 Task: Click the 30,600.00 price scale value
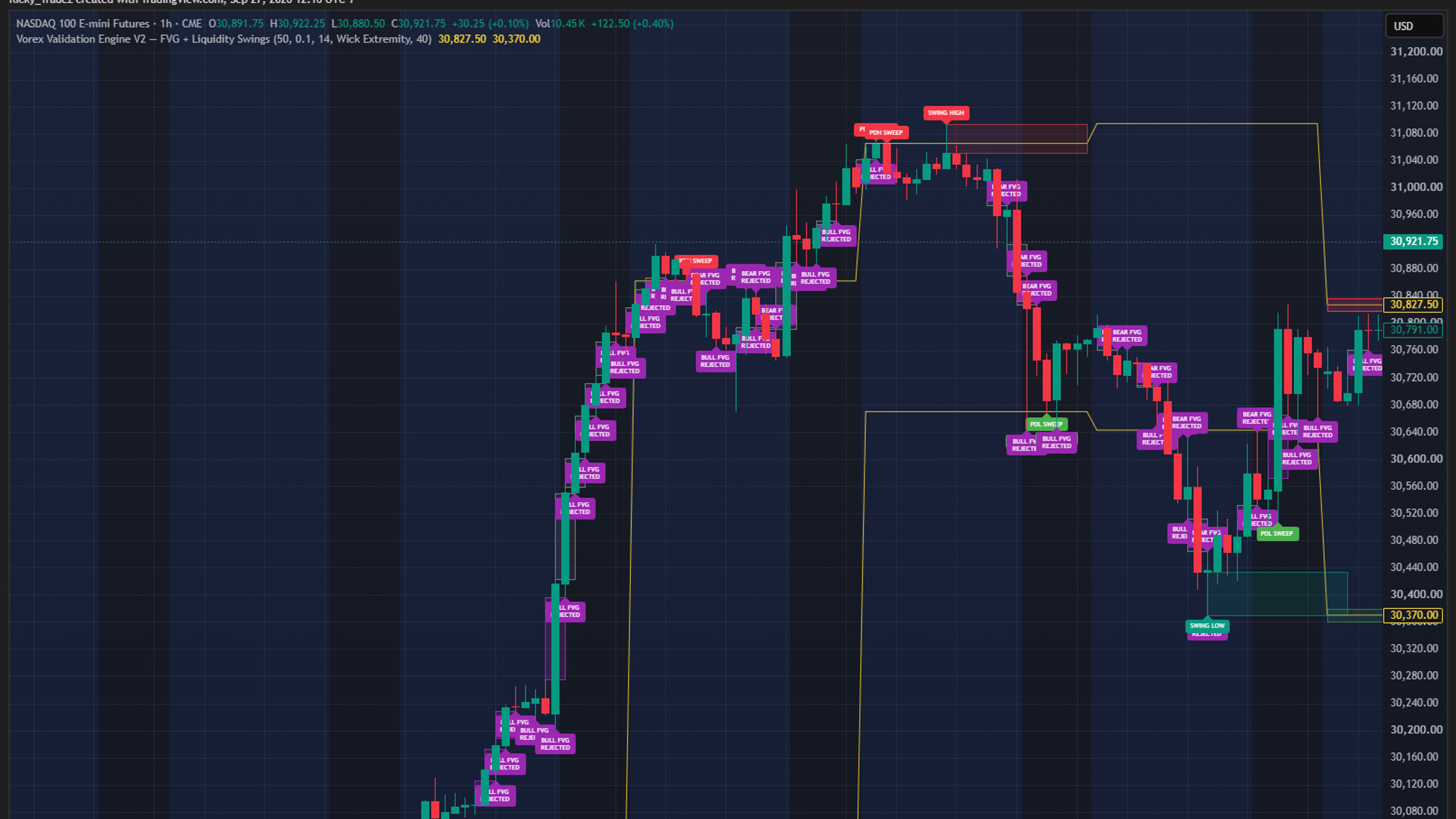point(1416,458)
